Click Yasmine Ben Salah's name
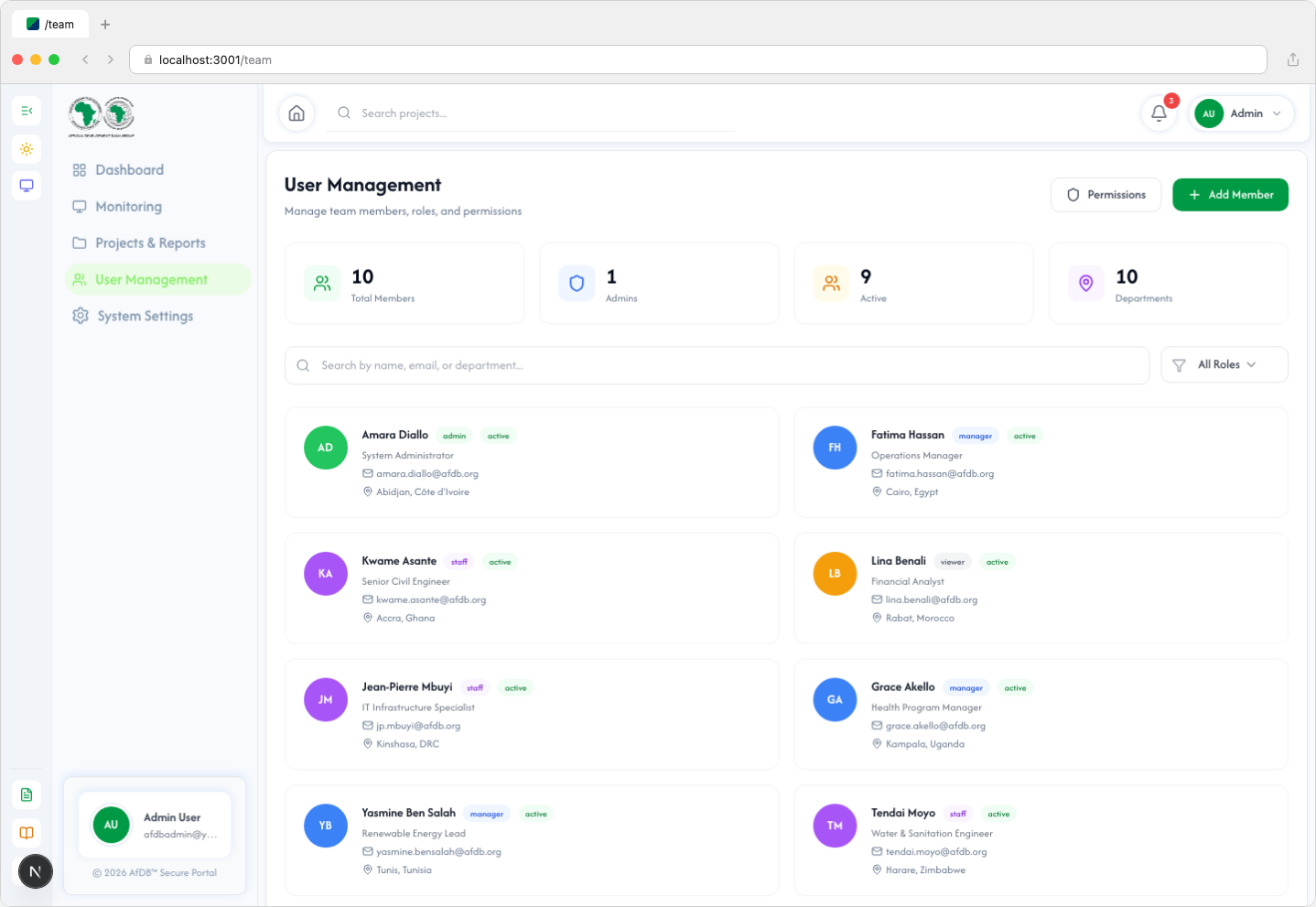Viewport: 1316px width, 907px height. 408,813
